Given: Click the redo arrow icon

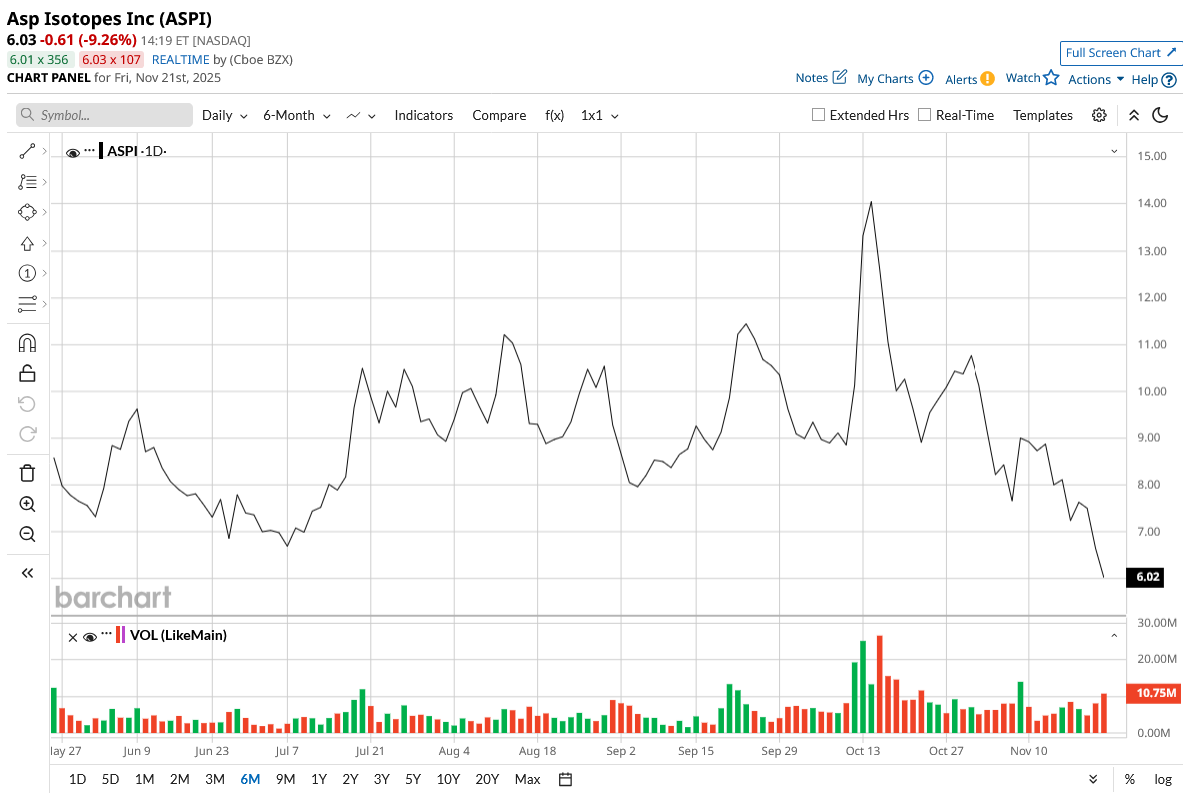Looking at the screenshot, I should (27, 434).
